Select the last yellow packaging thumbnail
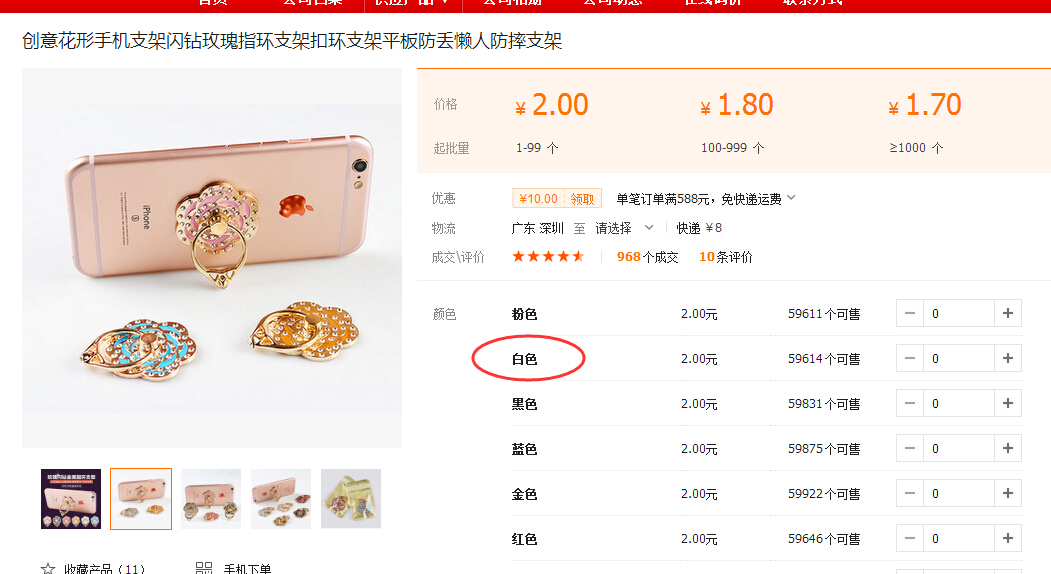This screenshot has height=574, width=1051. click(351, 499)
